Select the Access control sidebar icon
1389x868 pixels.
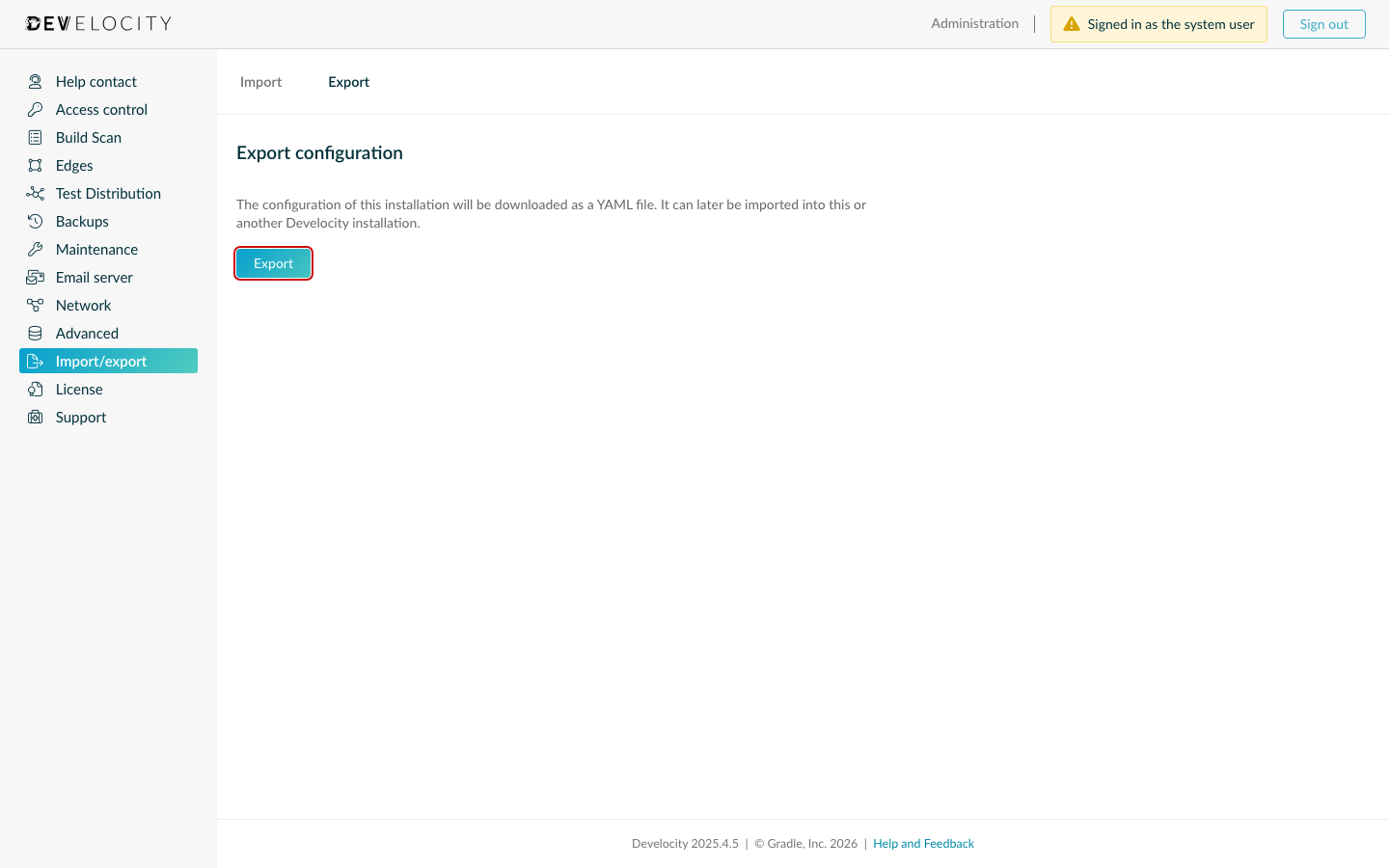[36, 109]
